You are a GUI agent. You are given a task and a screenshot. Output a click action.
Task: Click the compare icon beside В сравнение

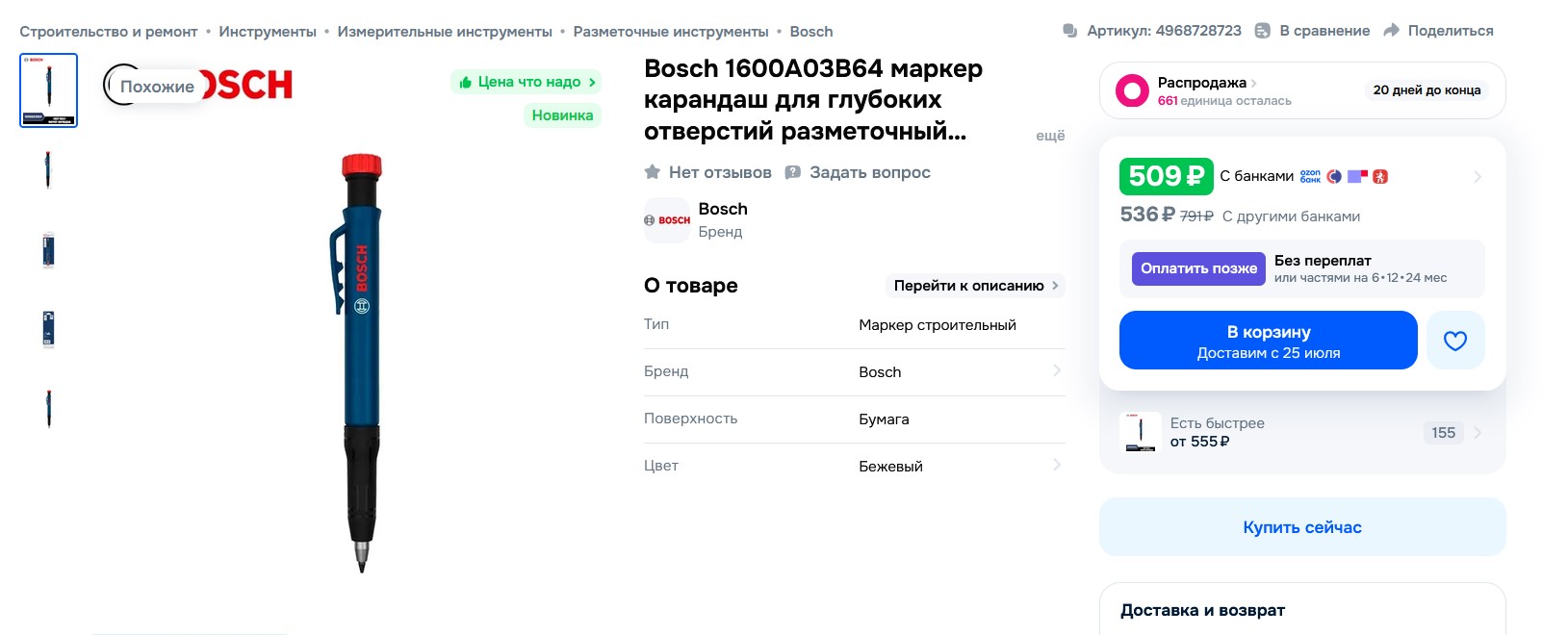coord(1263,31)
